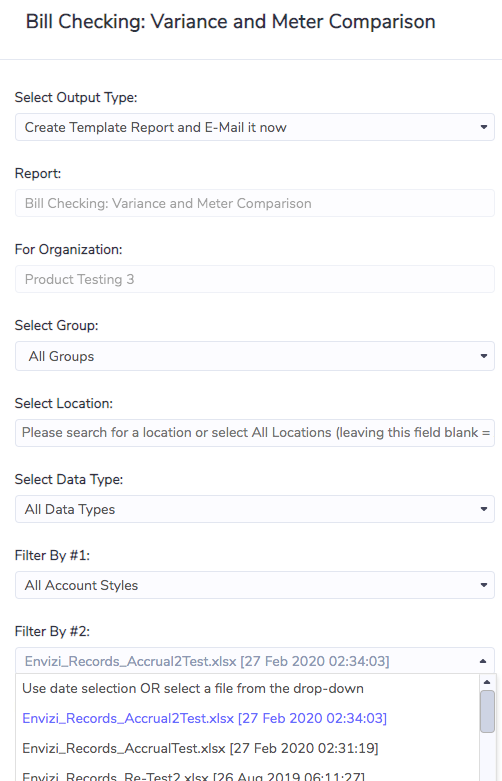Image resolution: width=502 pixels, height=781 pixels.
Task: Click the For Organization field
Action: [x=254, y=279]
